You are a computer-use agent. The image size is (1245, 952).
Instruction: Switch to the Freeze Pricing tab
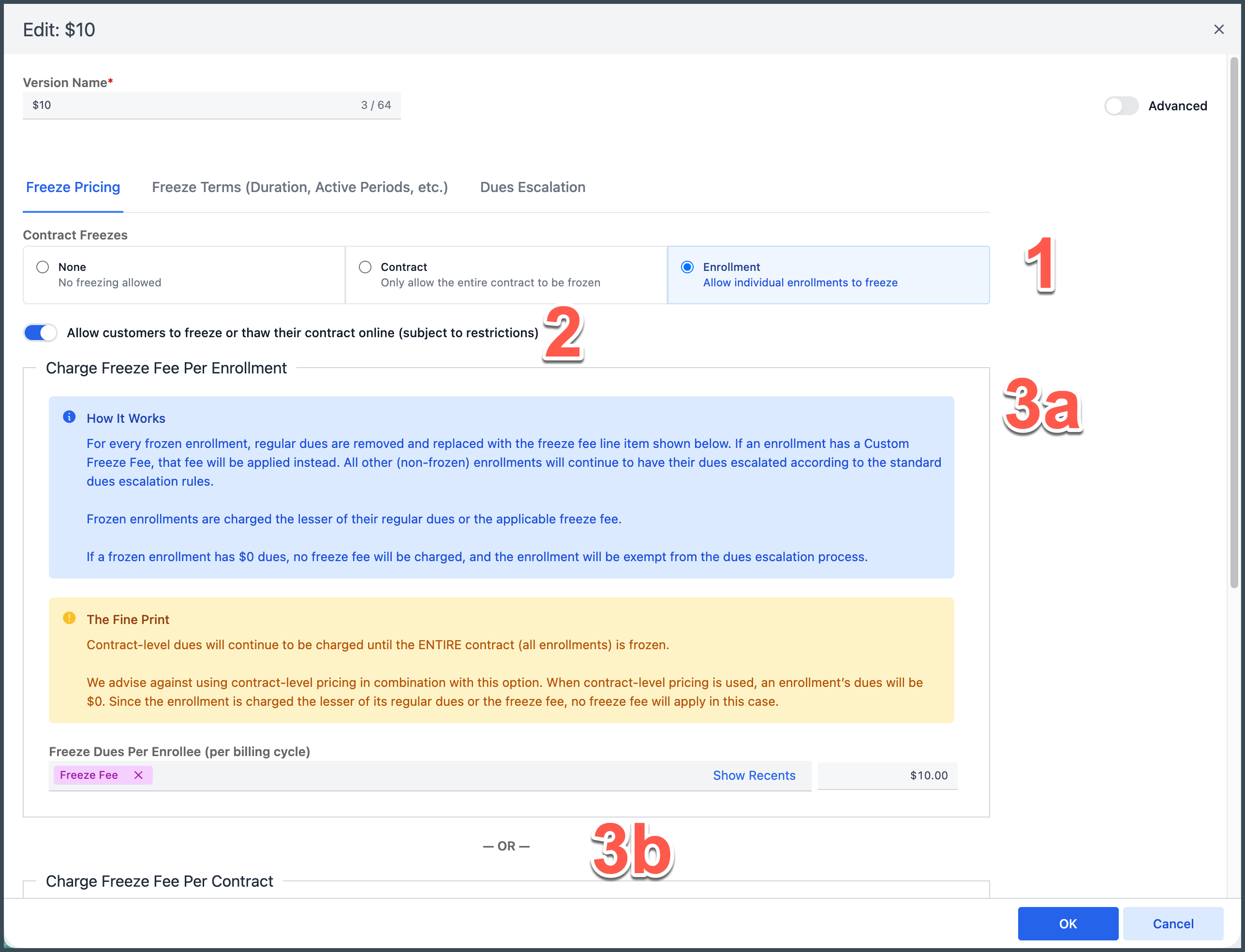(x=73, y=188)
